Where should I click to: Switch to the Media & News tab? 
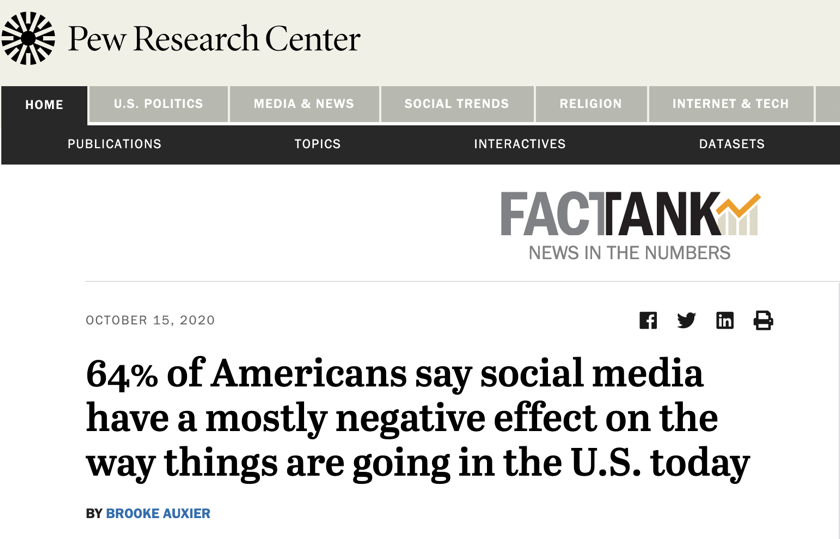coord(304,104)
